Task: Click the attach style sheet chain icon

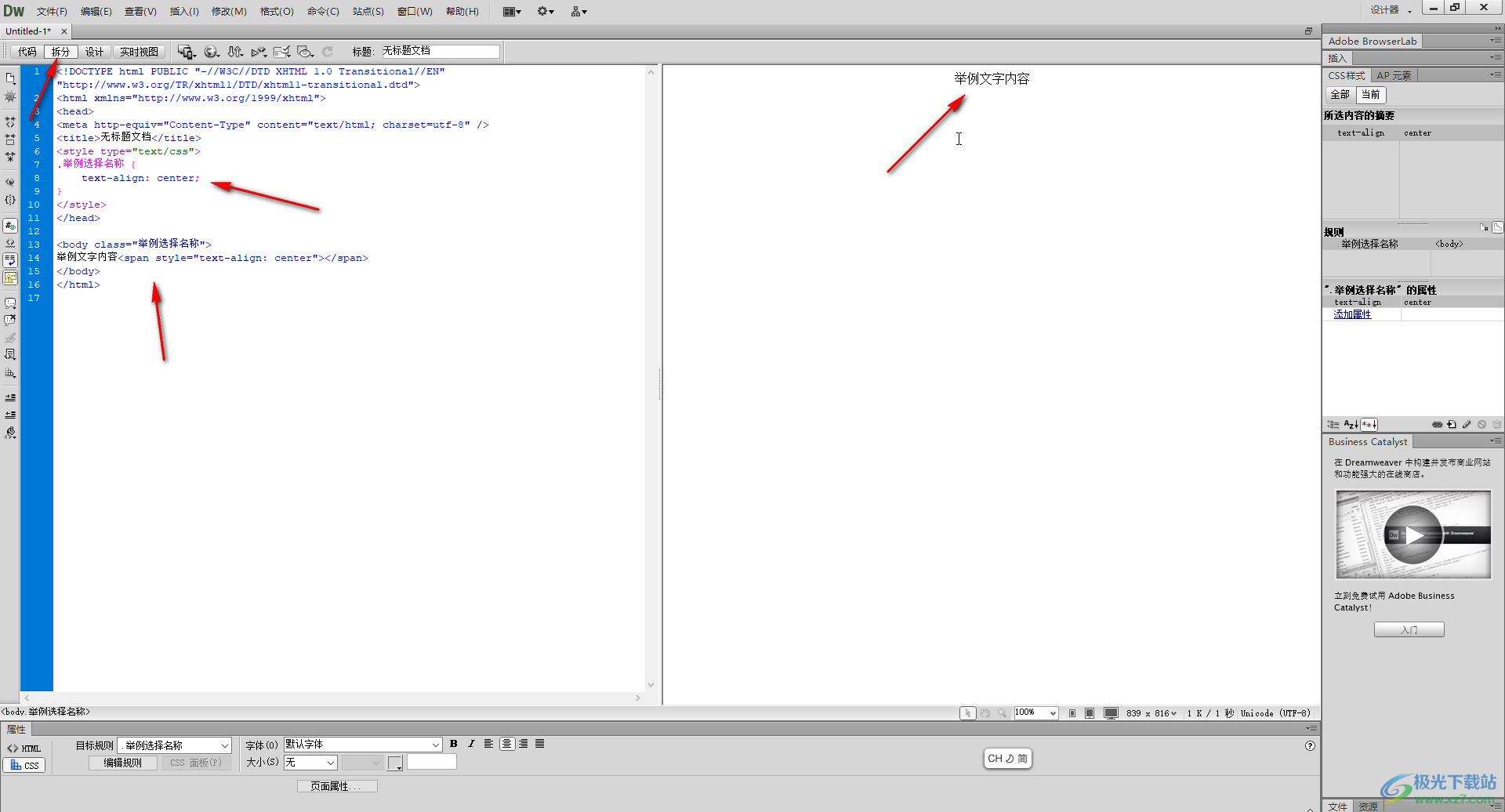Action: tap(1437, 424)
